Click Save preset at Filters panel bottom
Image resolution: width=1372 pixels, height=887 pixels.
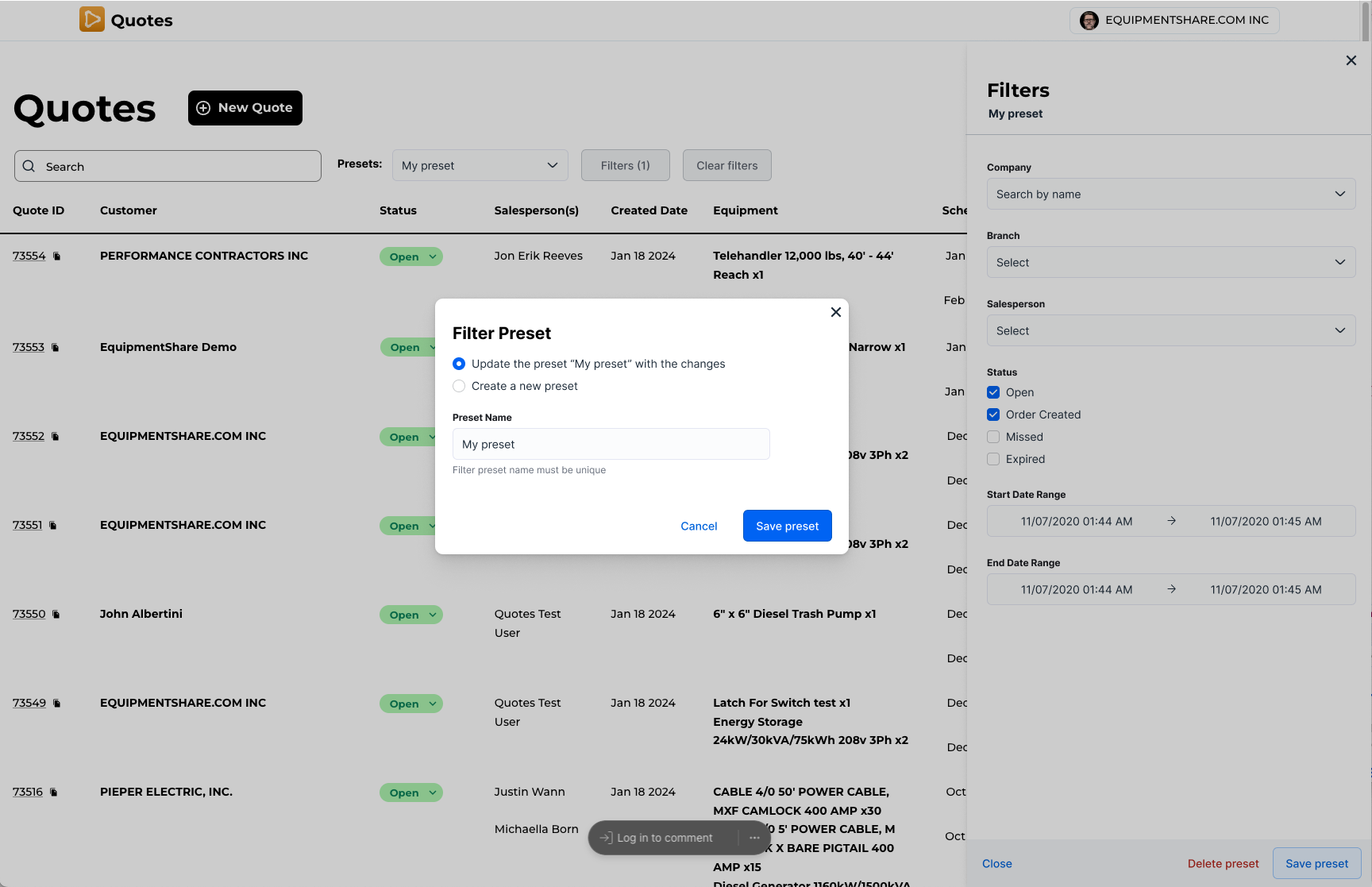[1317, 863]
